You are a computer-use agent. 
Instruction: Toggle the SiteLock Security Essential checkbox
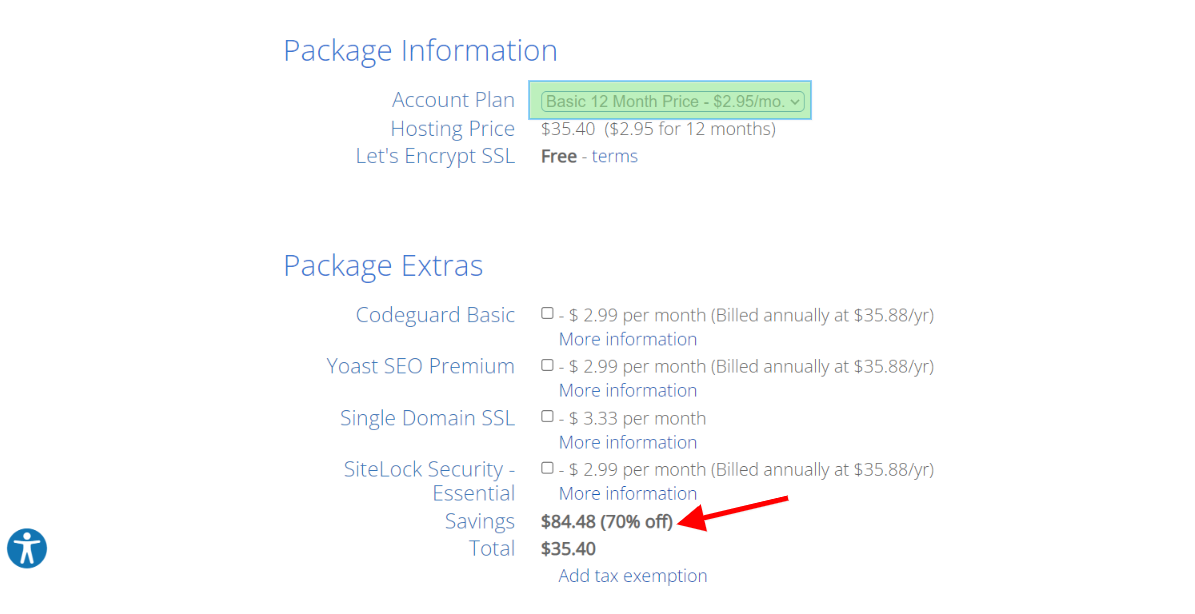click(x=547, y=468)
